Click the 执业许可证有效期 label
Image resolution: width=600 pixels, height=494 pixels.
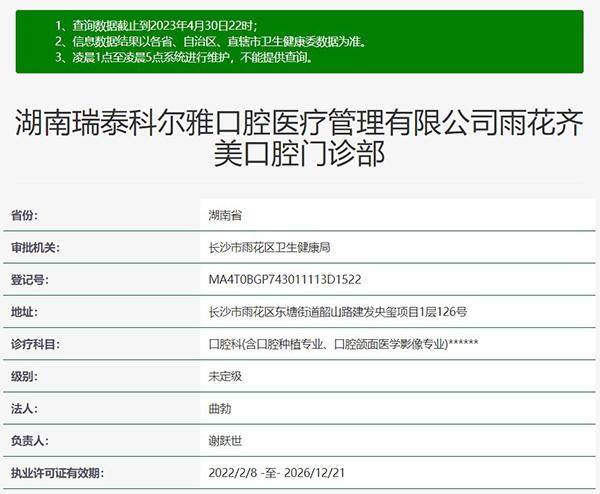click(57, 473)
